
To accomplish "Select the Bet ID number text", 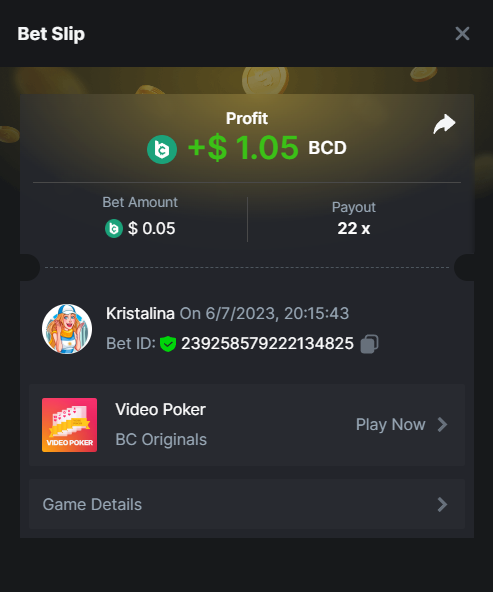I will coord(267,344).
